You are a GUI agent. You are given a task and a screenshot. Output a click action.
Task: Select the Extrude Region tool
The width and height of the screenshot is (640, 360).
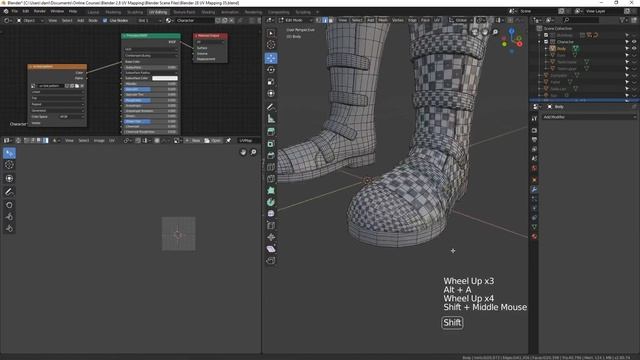point(271,132)
